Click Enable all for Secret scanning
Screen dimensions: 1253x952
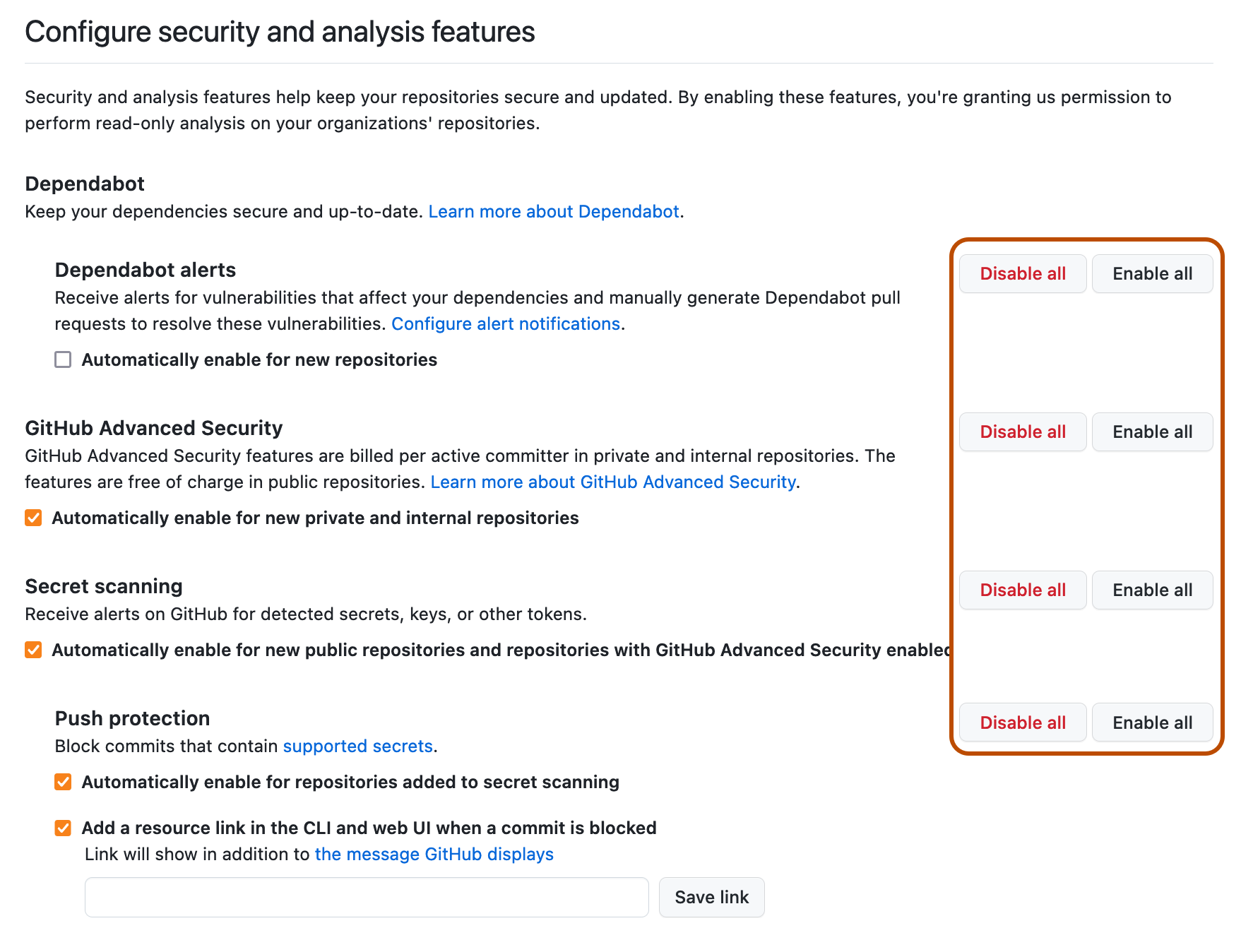[1151, 590]
